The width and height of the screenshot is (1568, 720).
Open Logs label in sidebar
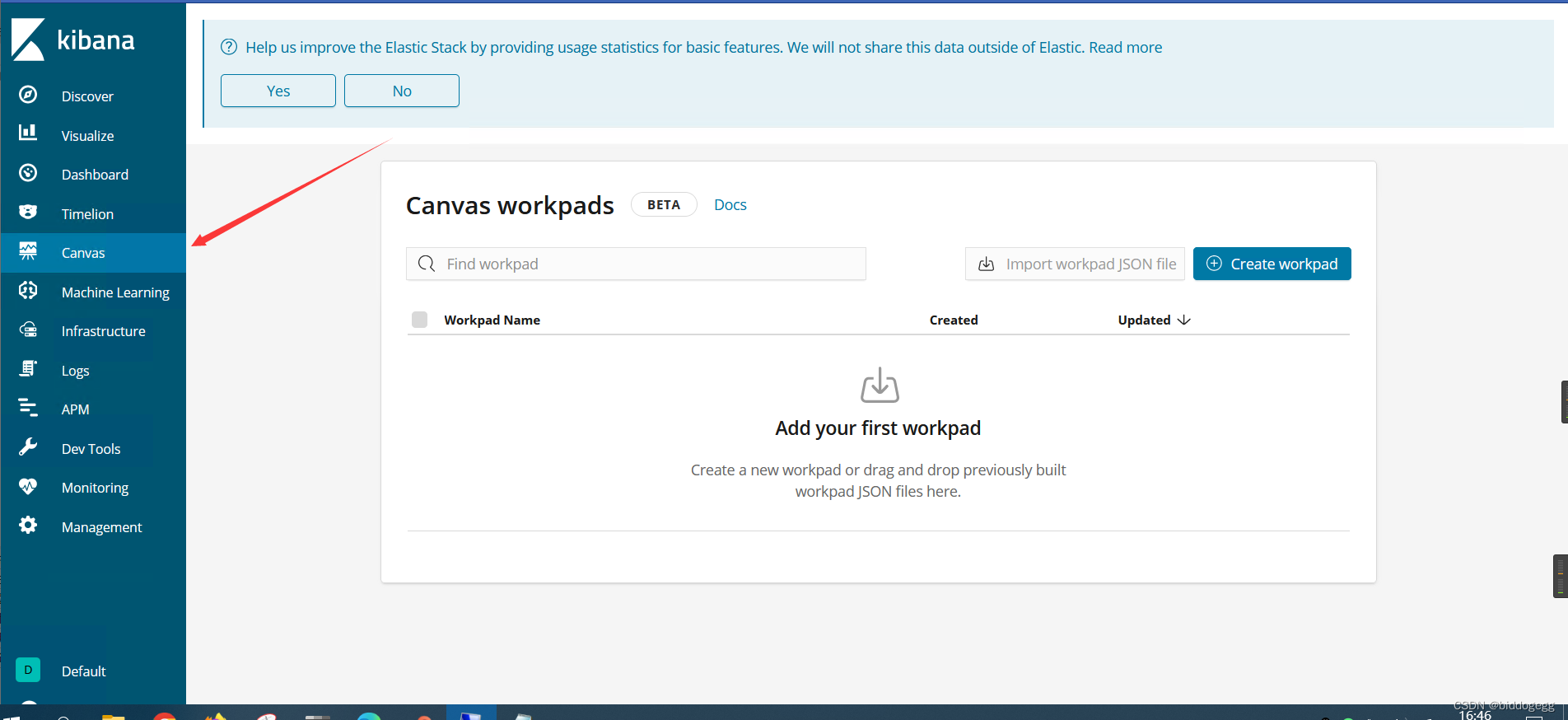(75, 371)
